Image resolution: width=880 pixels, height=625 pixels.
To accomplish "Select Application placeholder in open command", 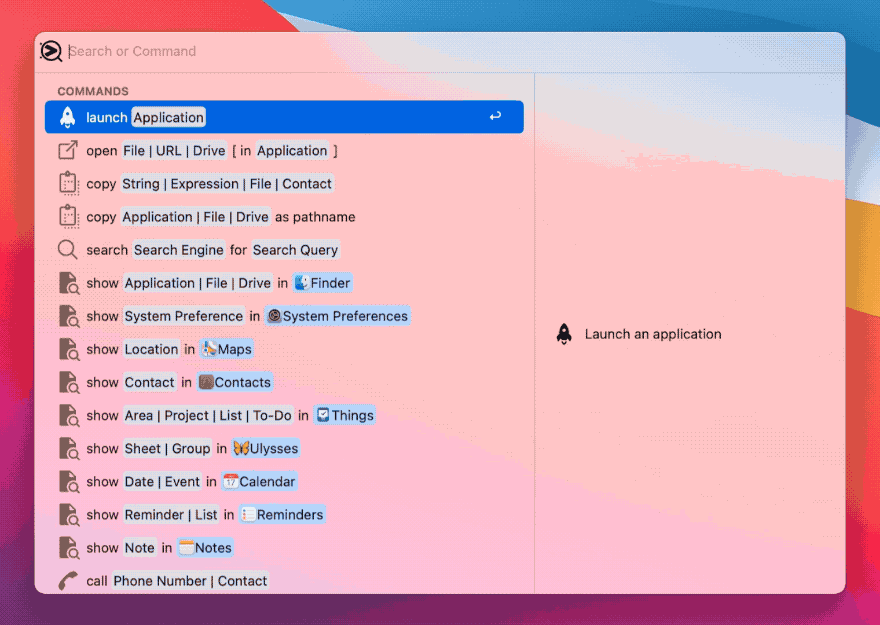I will pyautogui.click(x=292, y=150).
